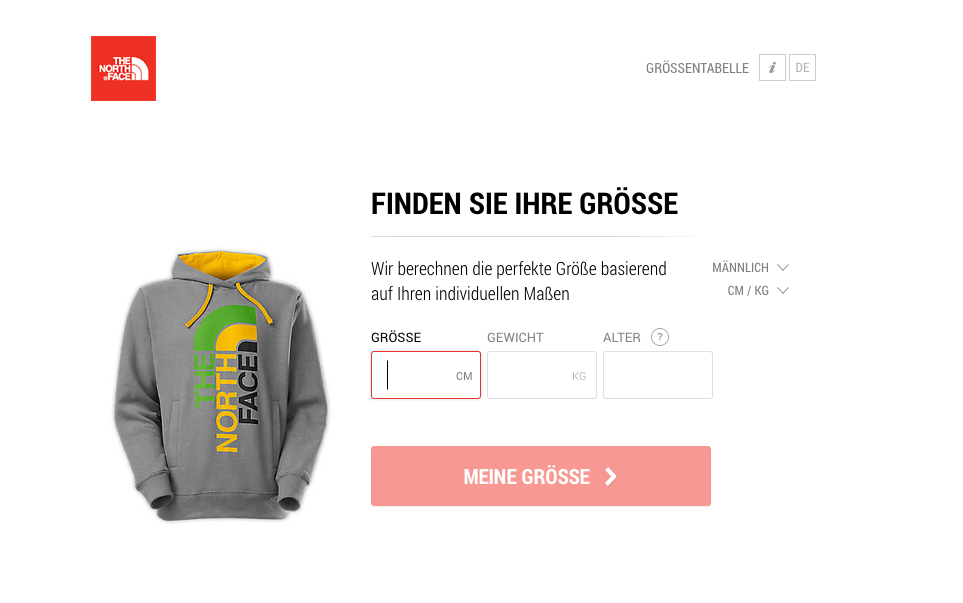Click The North Face logo
This screenshot has width=963, height=603.
pos(123,68)
